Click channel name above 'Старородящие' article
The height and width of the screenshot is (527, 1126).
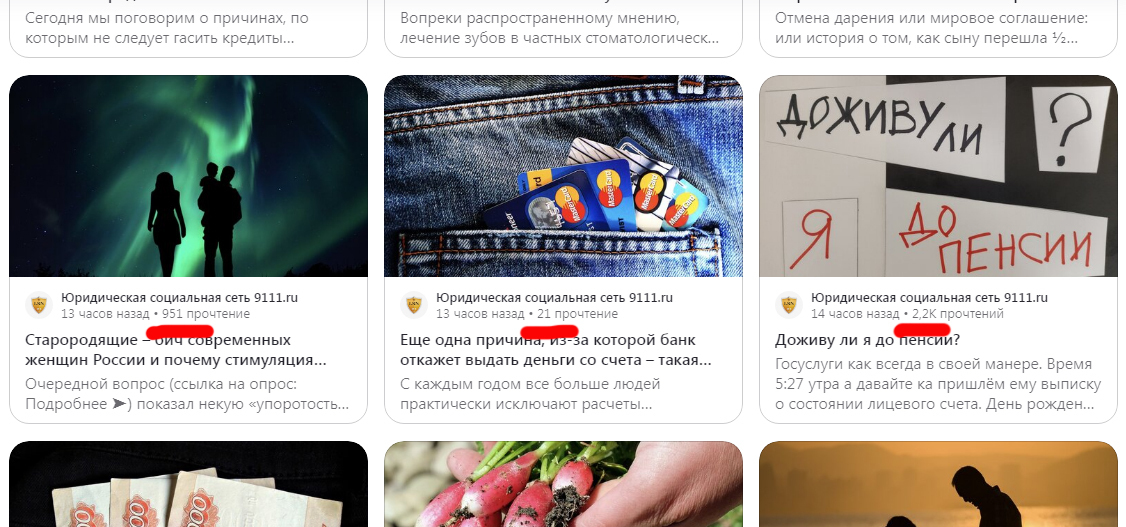coord(180,297)
